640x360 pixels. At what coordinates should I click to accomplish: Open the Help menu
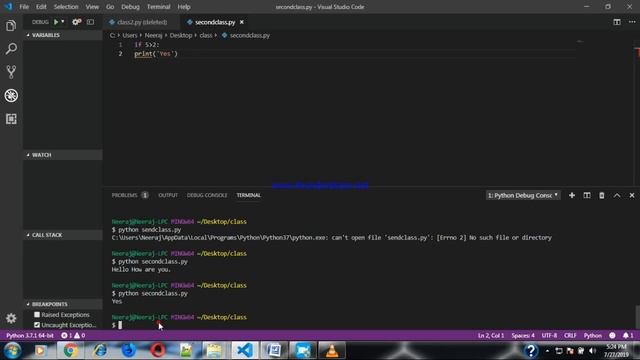pos(184,7)
